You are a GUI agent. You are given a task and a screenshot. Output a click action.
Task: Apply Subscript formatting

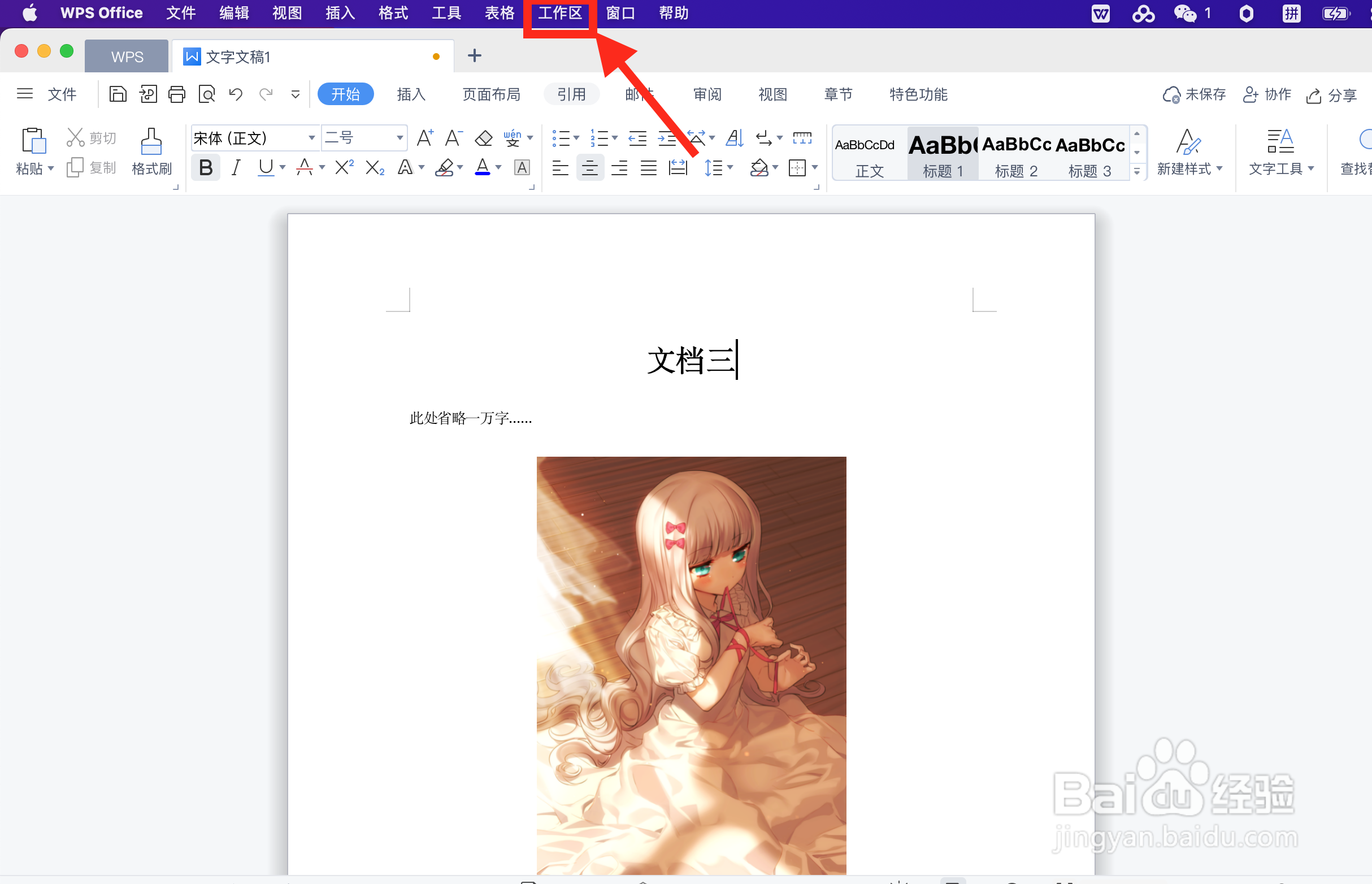point(375,168)
